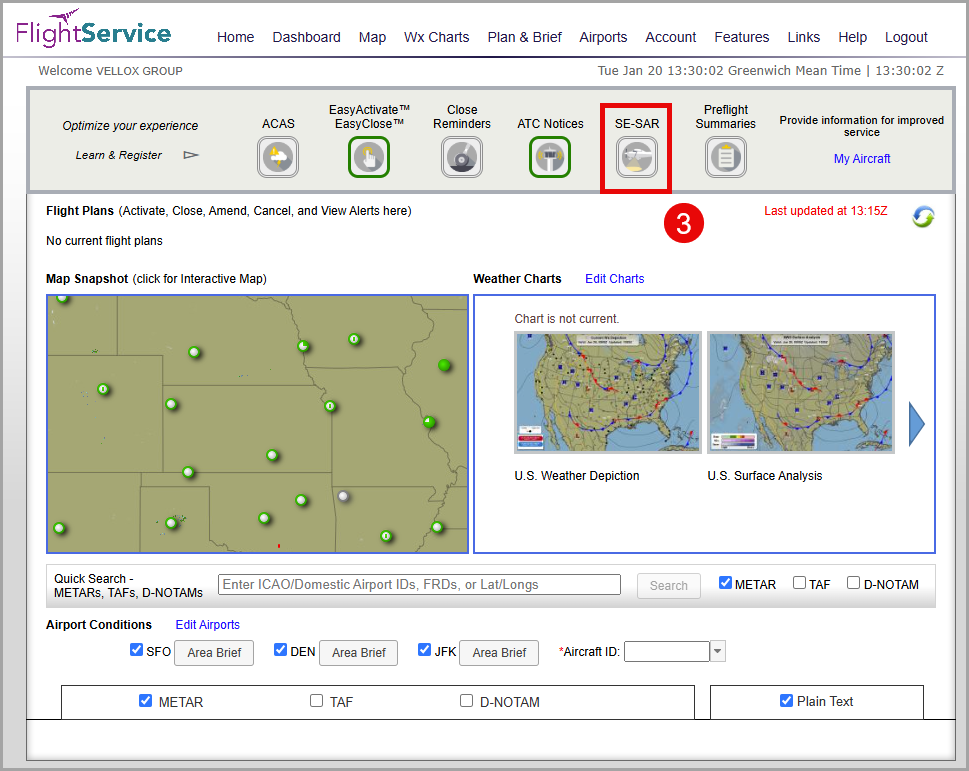
Task: Select the Close Reminders icon
Action: click(x=462, y=158)
